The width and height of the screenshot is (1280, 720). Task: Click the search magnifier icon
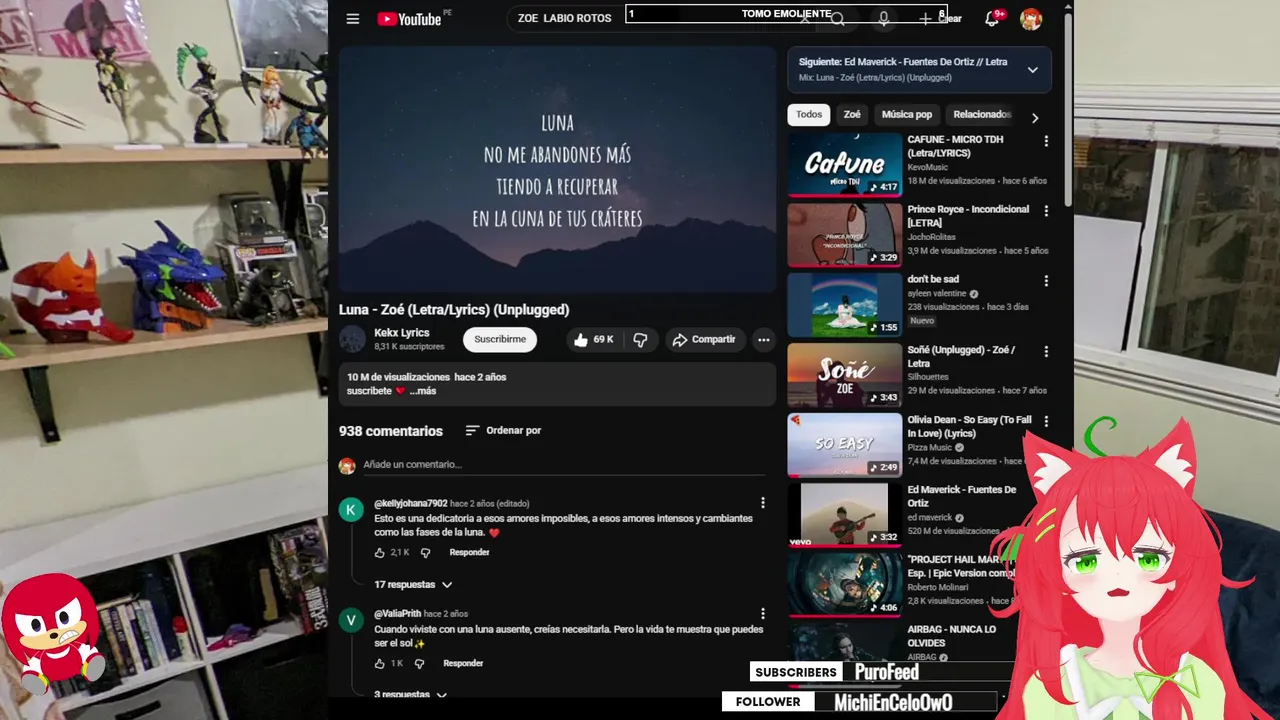click(x=838, y=18)
